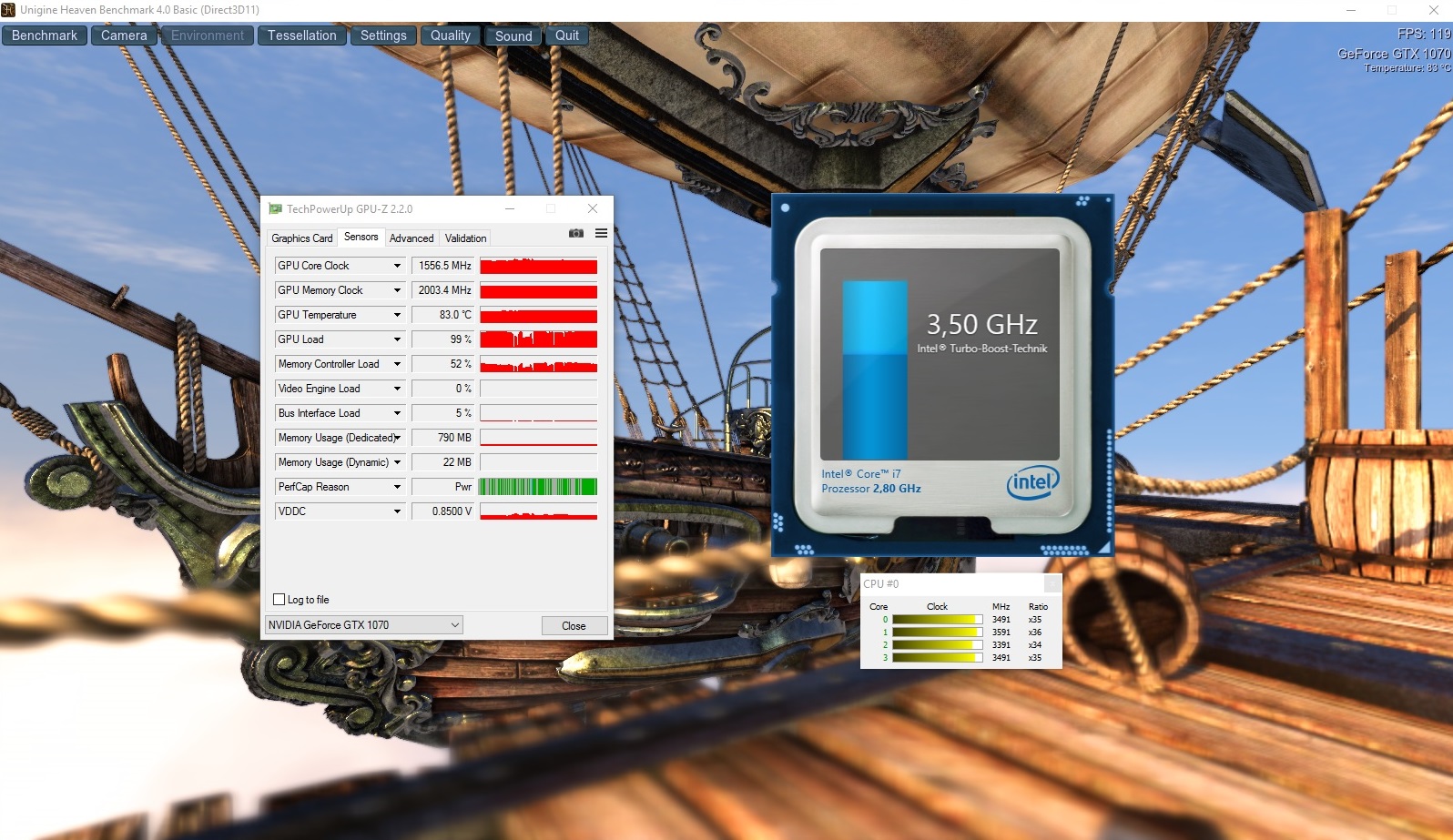
Task: Expand the VDDC sensor dropdown
Action: tap(397, 511)
